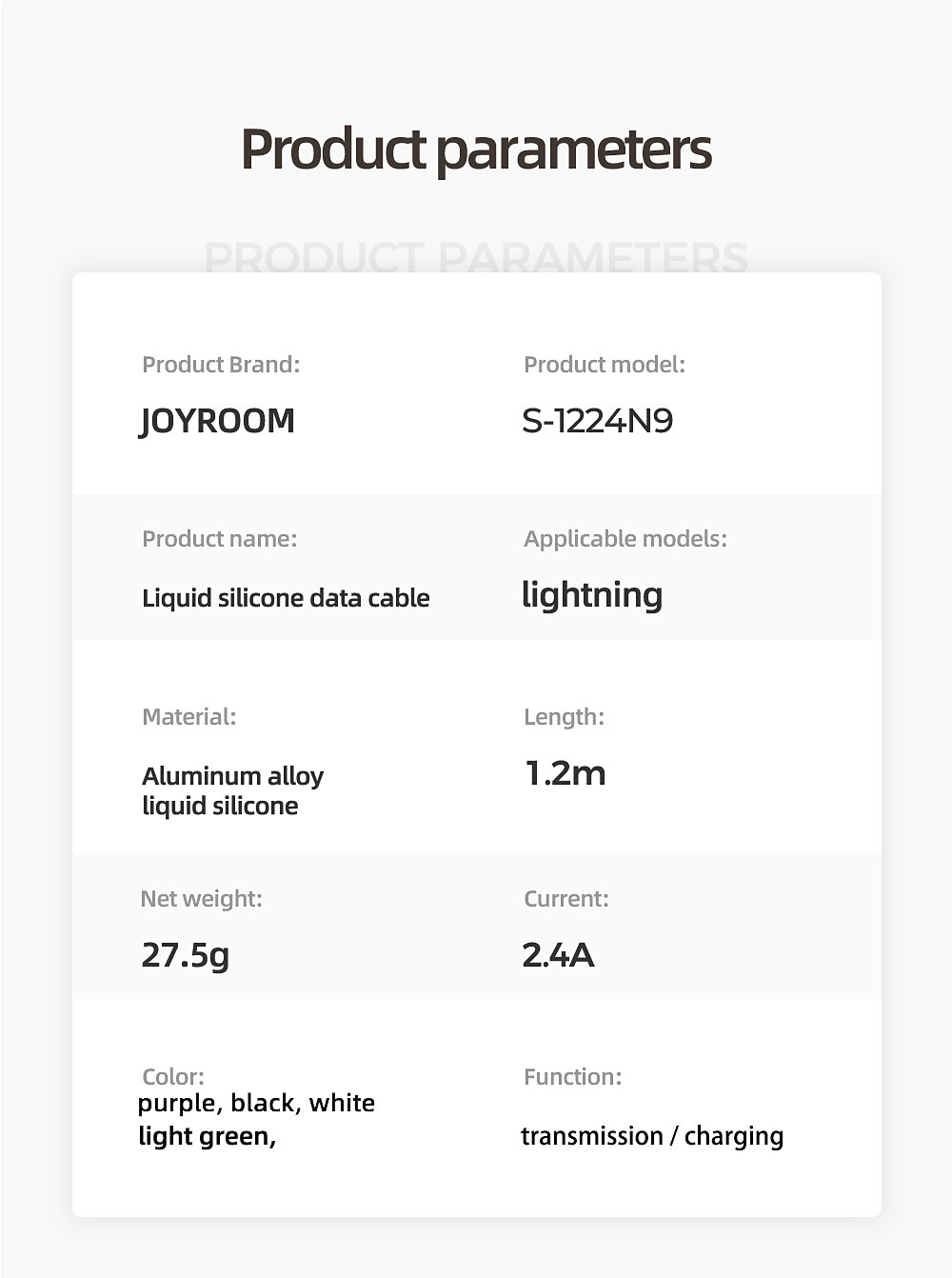Click the "Material:" label
This screenshot has height=1278, width=952.
188,716
